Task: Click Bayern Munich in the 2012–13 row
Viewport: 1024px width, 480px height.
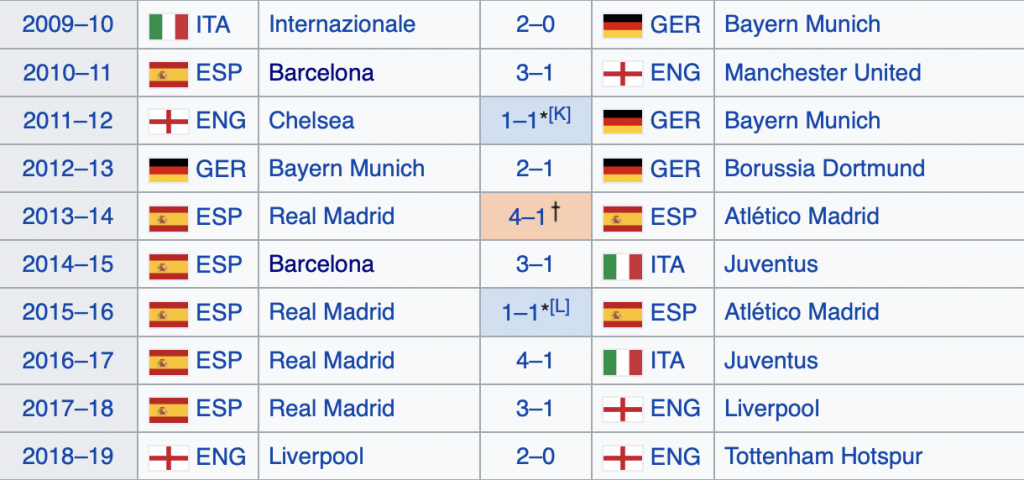Action: [x=346, y=169]
